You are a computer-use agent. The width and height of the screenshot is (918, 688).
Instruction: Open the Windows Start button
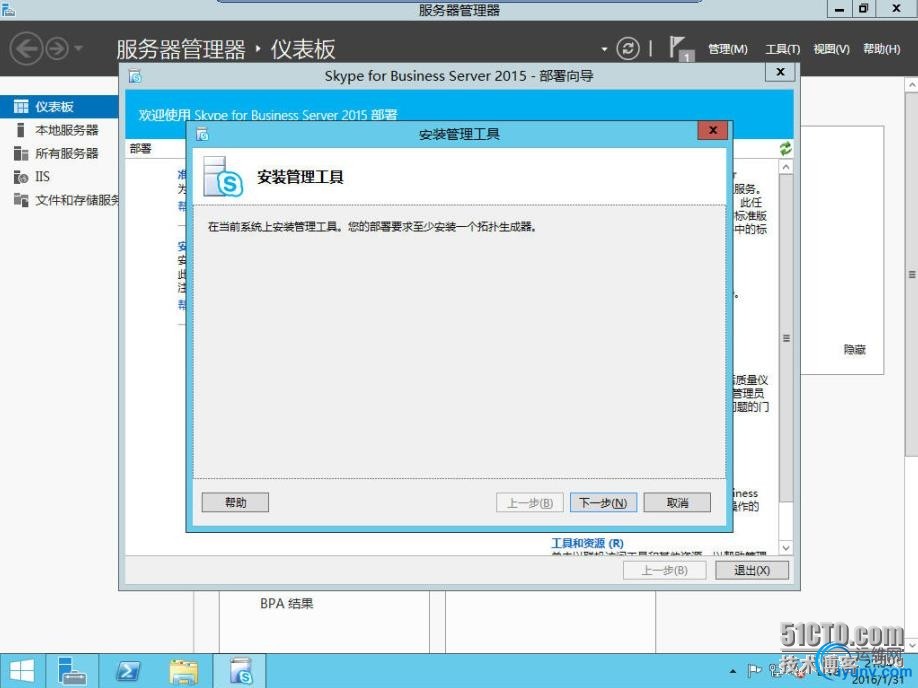pyautogui.click(x=22, y=671)
